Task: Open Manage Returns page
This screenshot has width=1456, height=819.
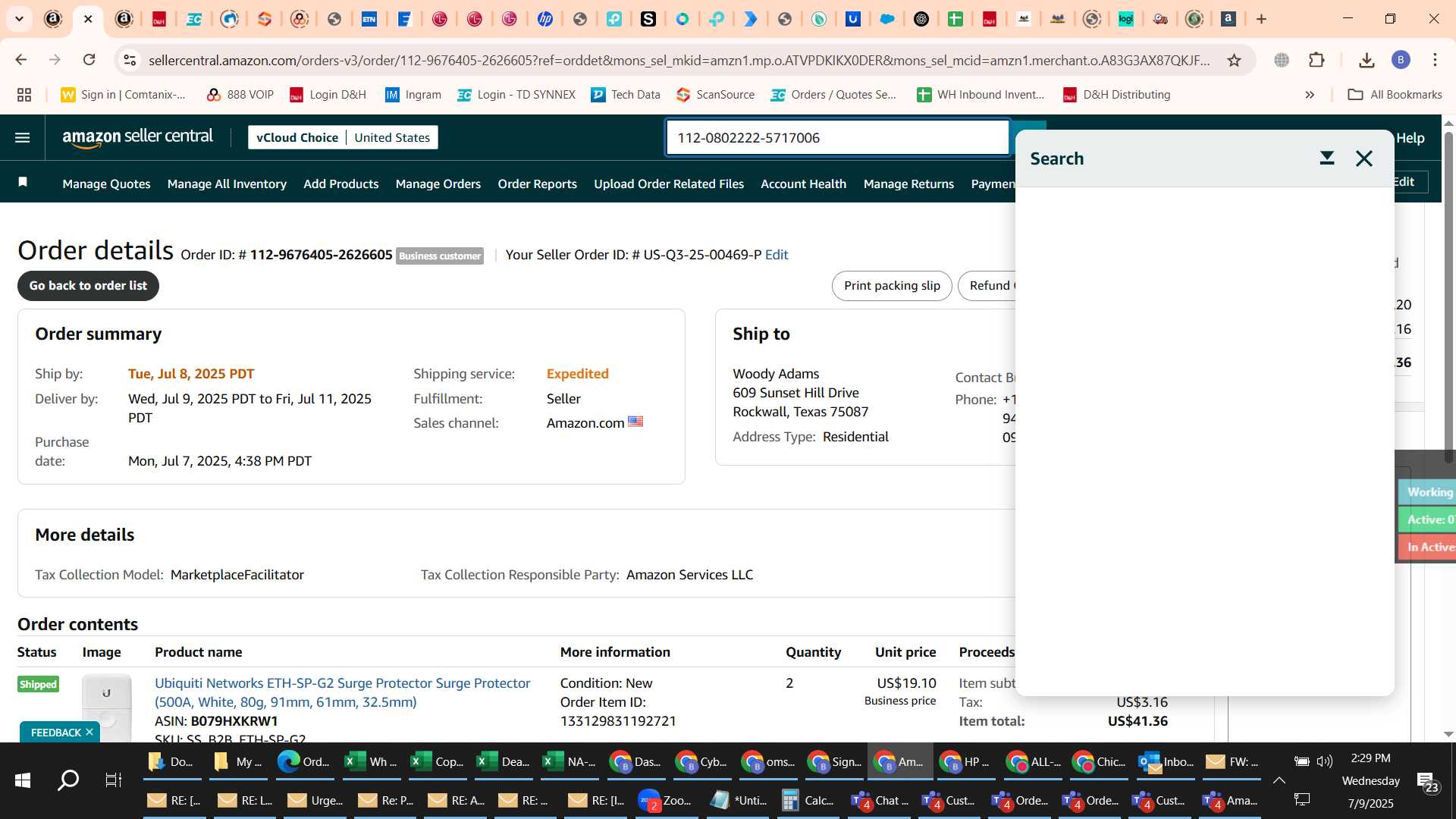Action: pyautogui.click(x=908, y=184)
